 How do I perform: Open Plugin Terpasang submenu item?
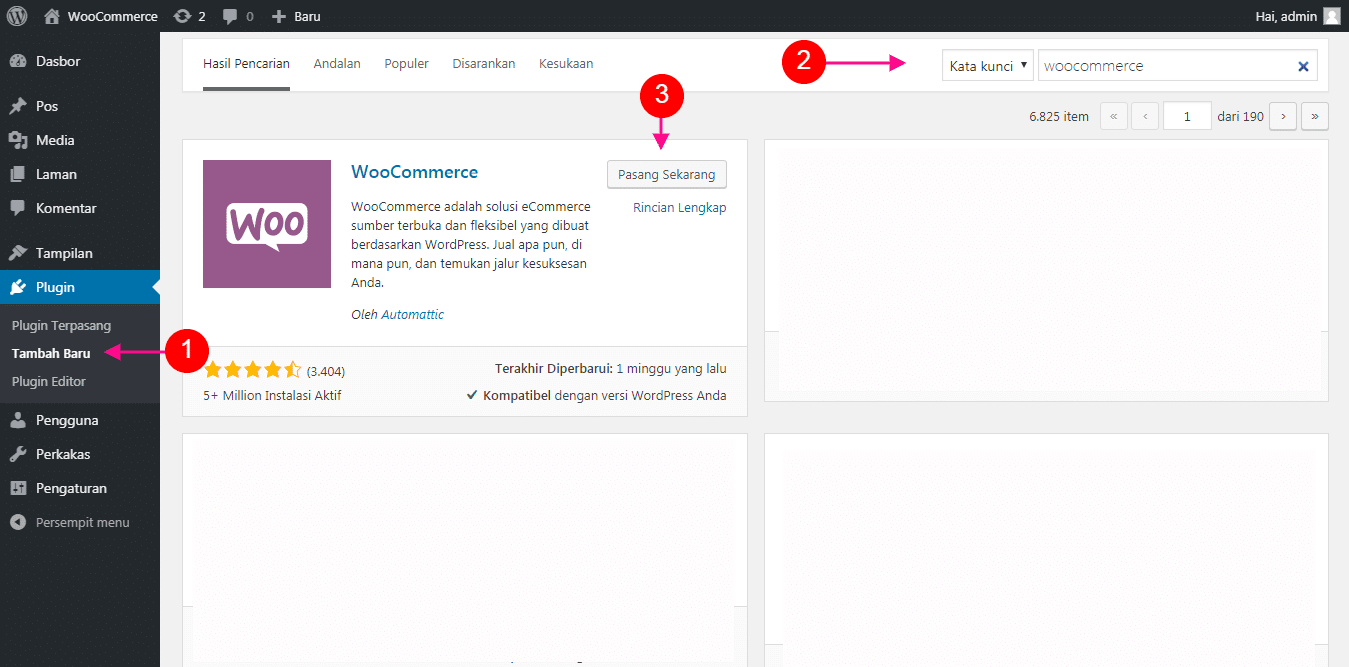tap(62, 325)
